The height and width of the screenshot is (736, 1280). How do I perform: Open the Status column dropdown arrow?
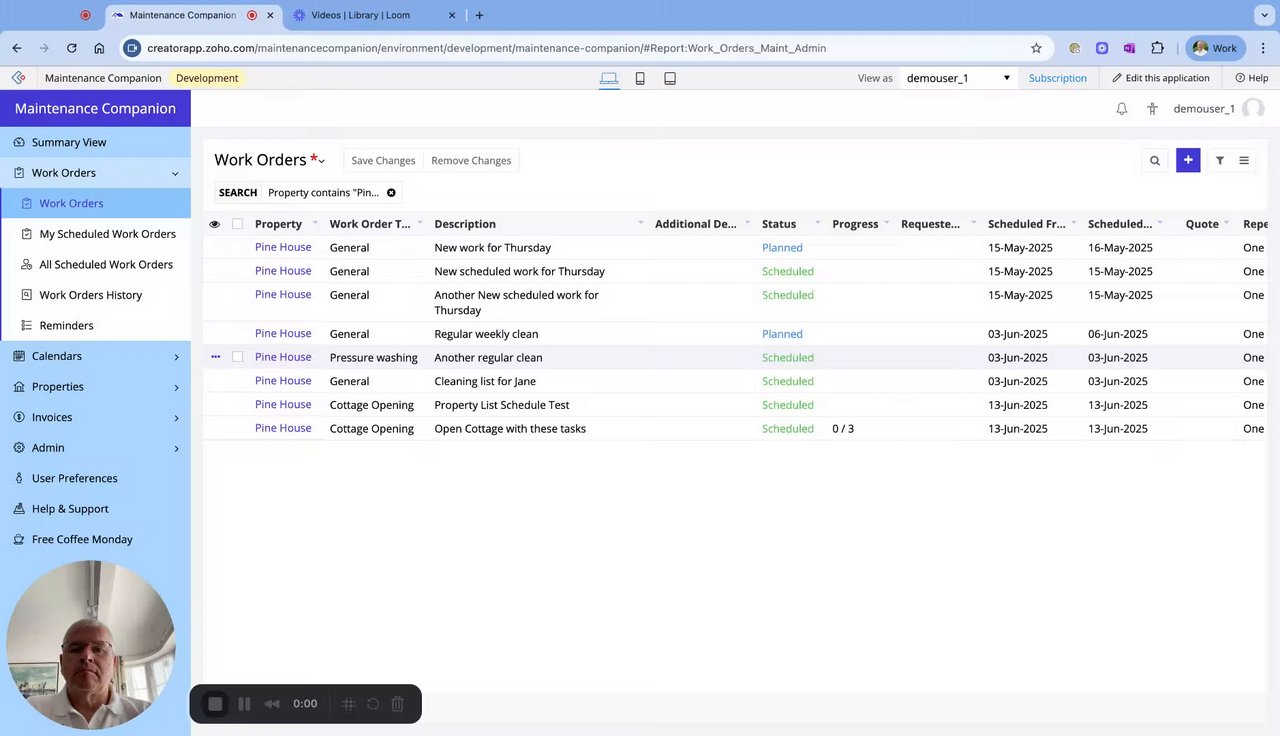coord(817,223)
